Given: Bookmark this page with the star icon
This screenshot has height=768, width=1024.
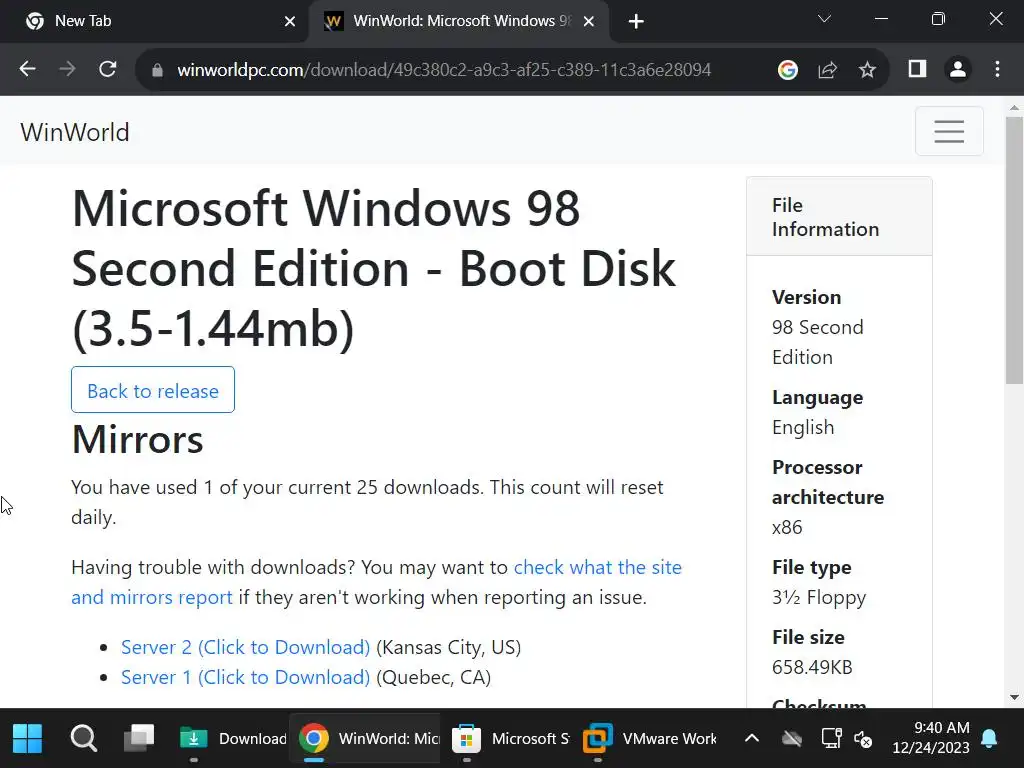Looking at the screenshot, I should coord(867,70).
